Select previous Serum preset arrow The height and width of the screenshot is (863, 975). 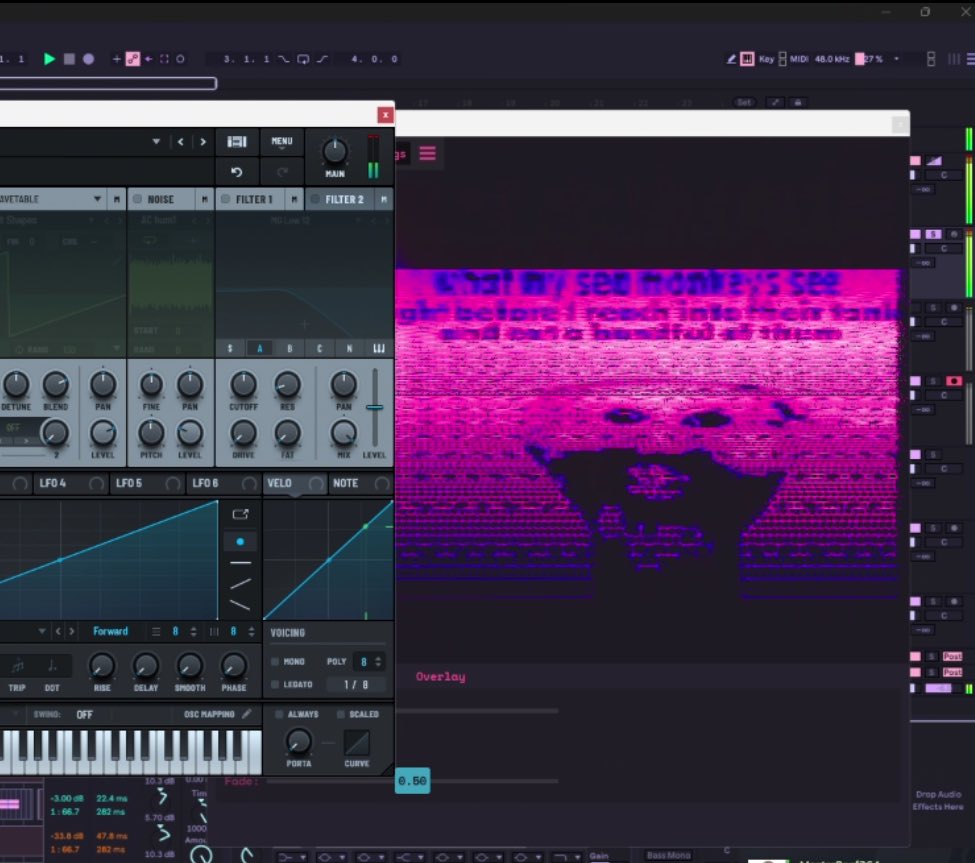(181, 142)
